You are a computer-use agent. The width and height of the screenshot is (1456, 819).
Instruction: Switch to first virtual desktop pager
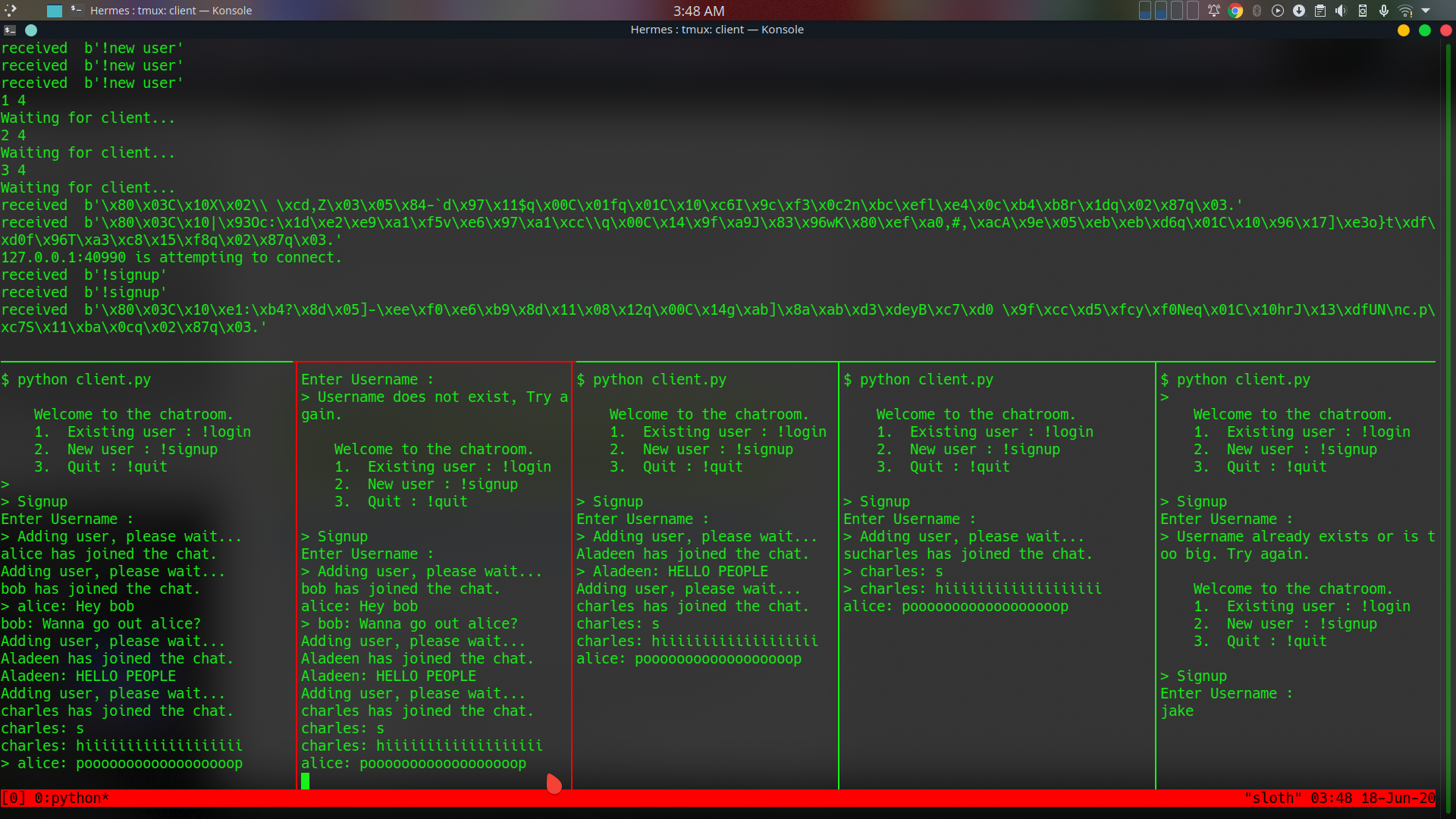click(1145, 11)
